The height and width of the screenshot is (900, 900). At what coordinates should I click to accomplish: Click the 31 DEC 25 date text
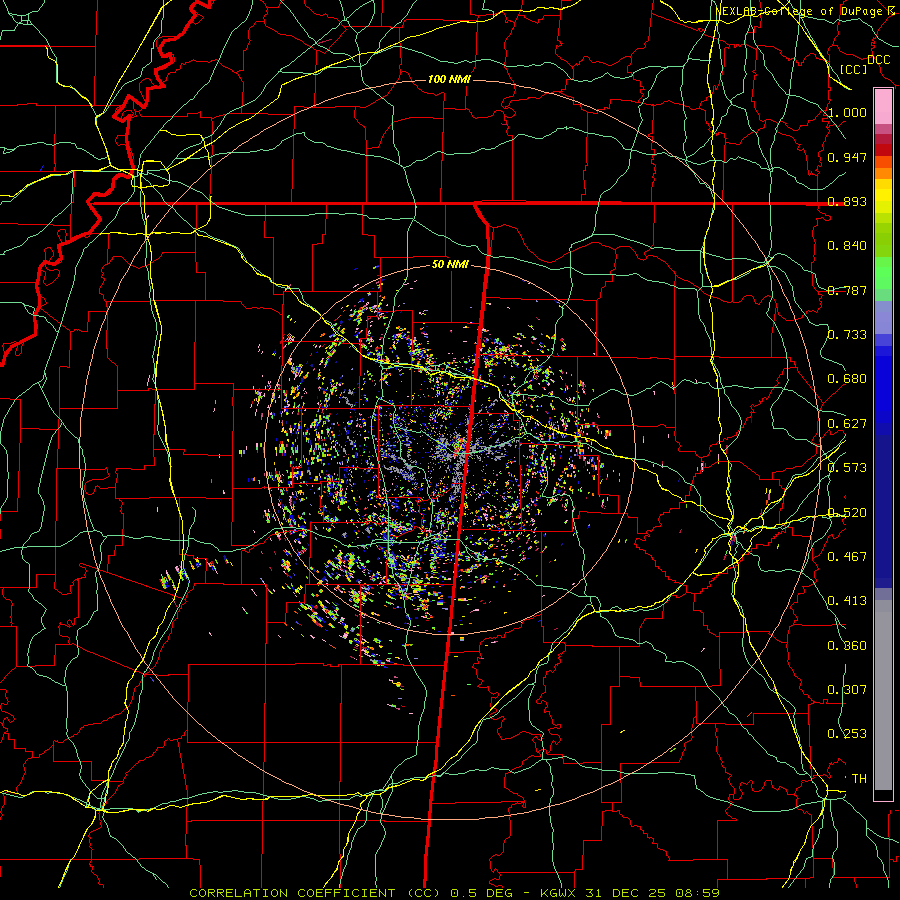tap(625, 893)
